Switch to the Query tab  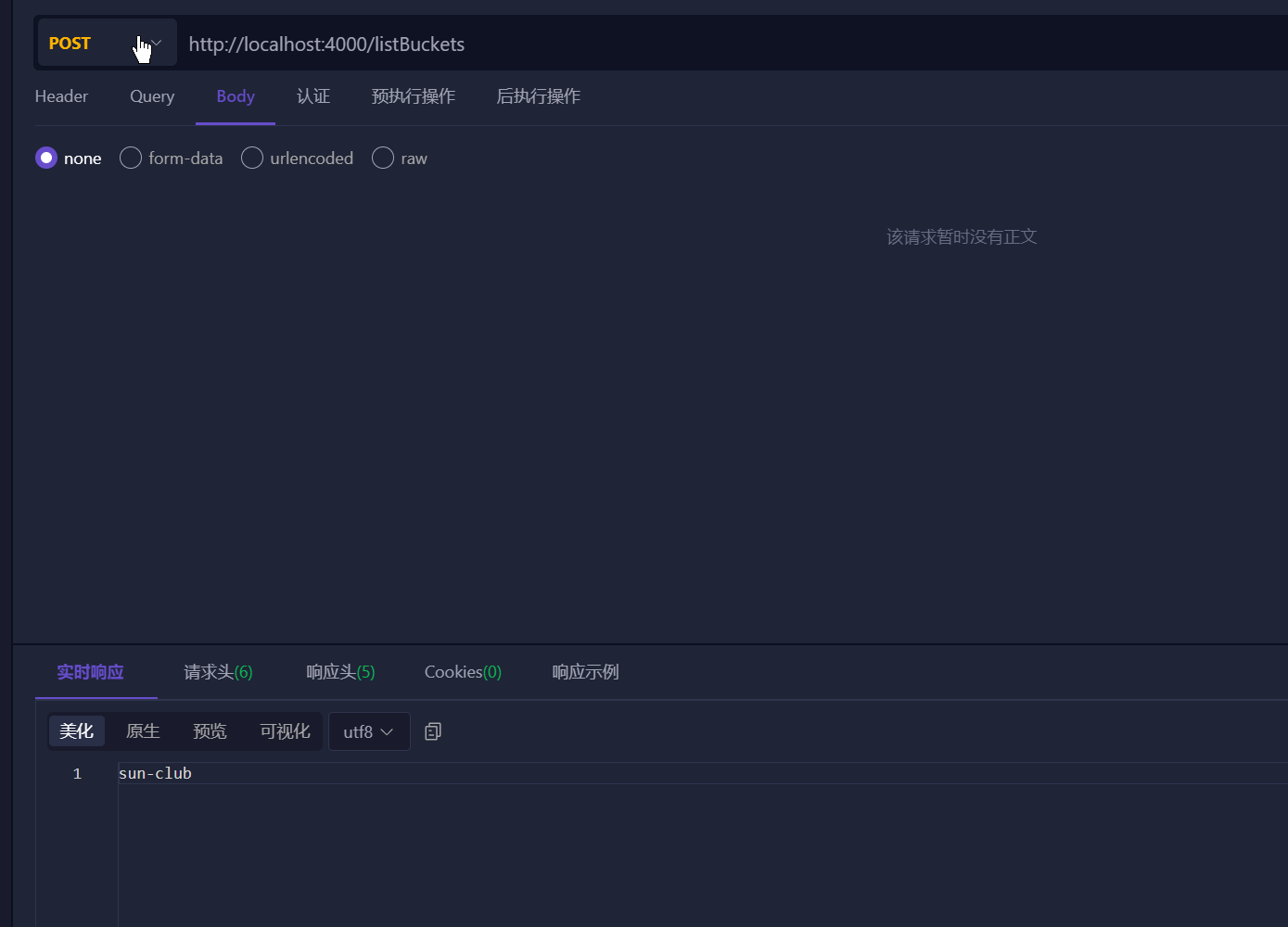click(x=152, y=96)
